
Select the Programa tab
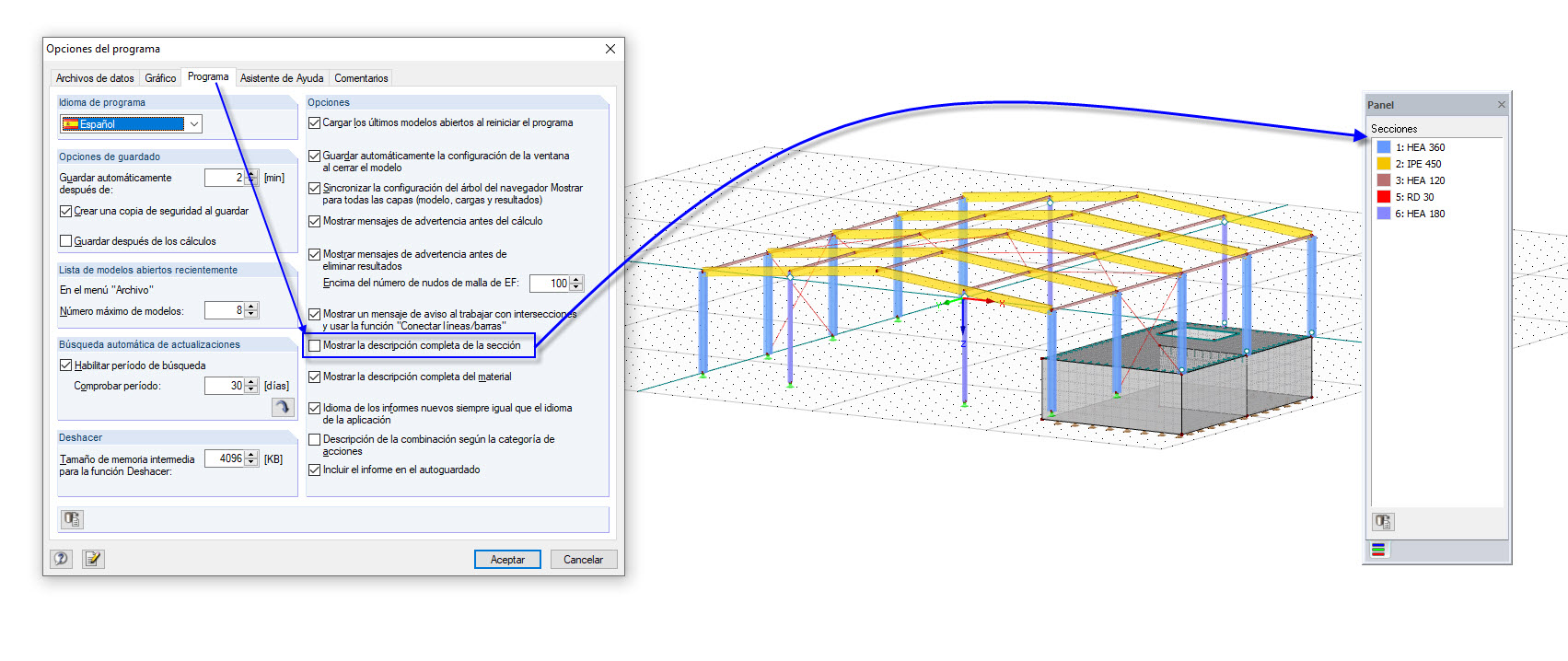208,76
